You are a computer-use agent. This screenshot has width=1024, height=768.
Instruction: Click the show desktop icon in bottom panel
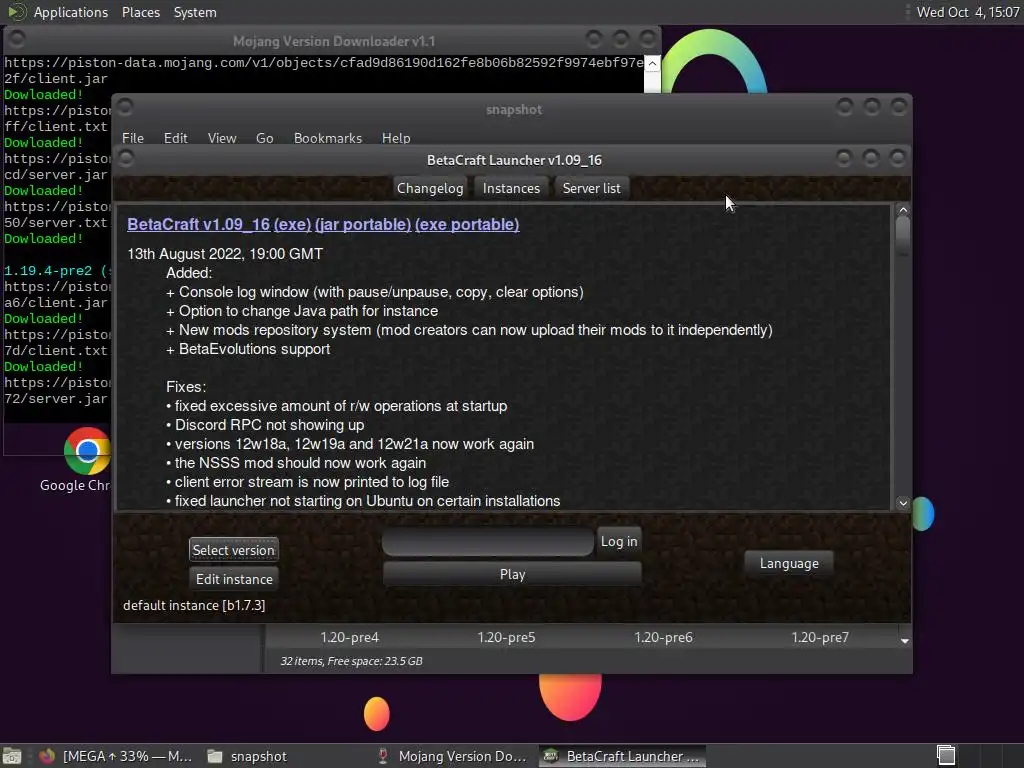click(x=12, y=756)
